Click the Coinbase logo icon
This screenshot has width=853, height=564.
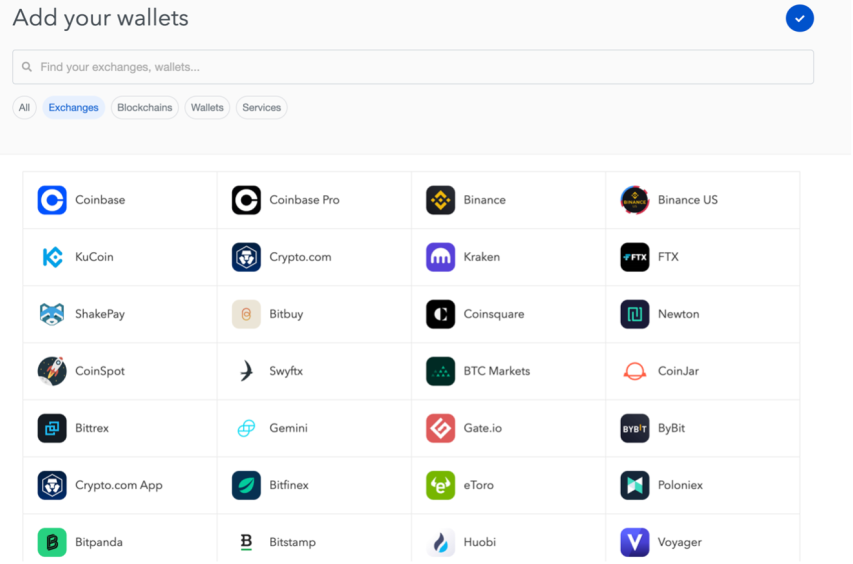52,200
